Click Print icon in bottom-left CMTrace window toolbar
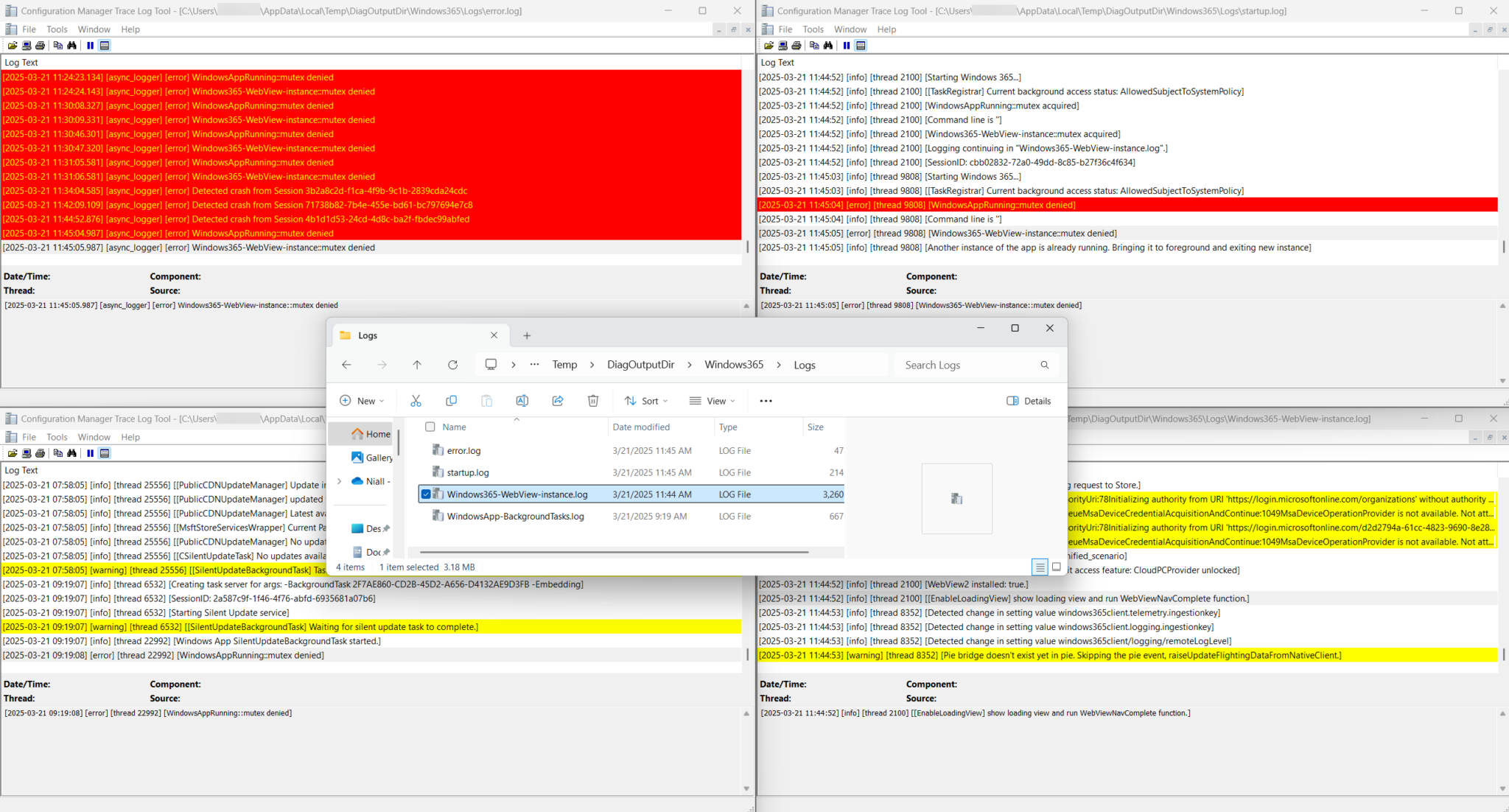 (41, 453)
